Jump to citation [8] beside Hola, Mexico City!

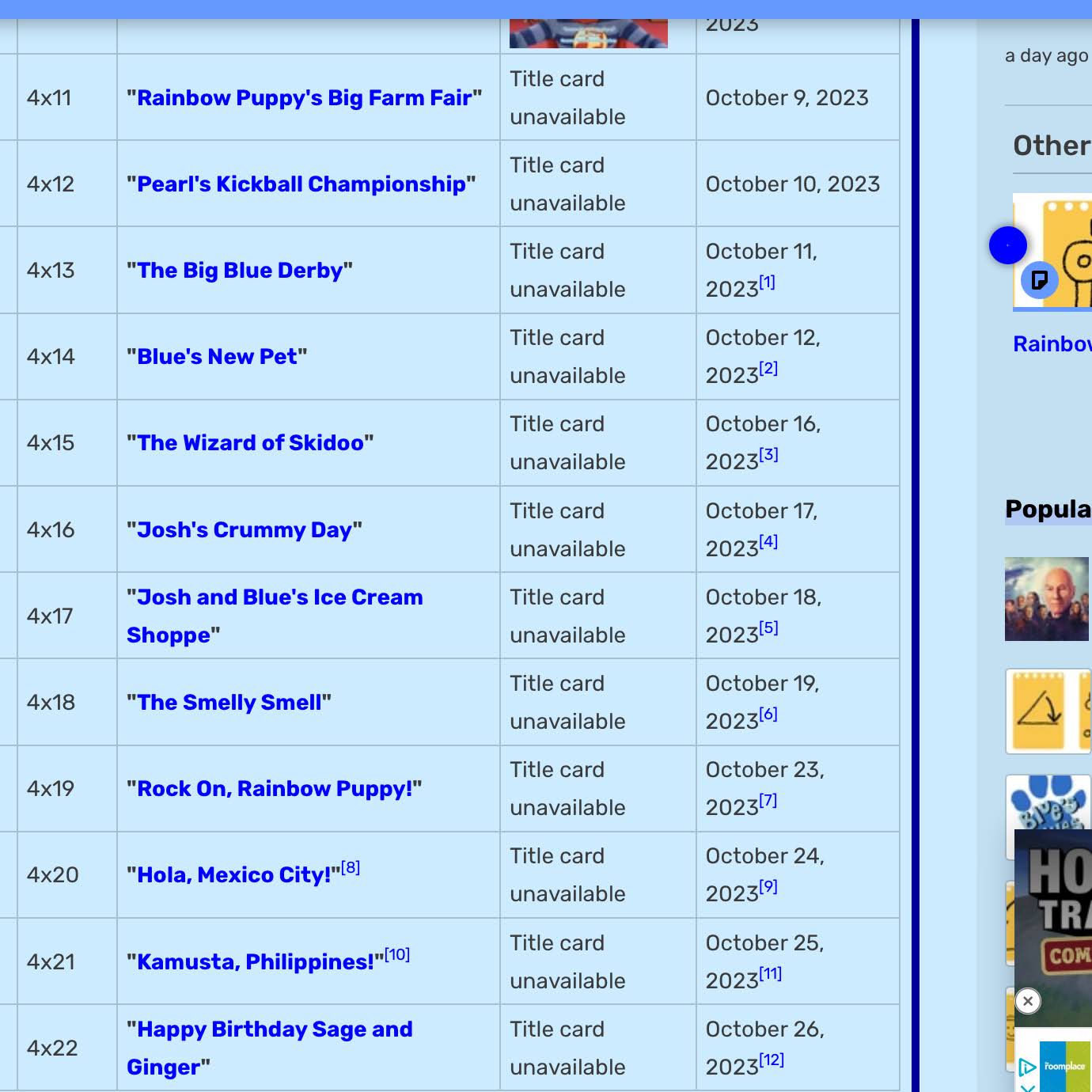pos(351,867)
